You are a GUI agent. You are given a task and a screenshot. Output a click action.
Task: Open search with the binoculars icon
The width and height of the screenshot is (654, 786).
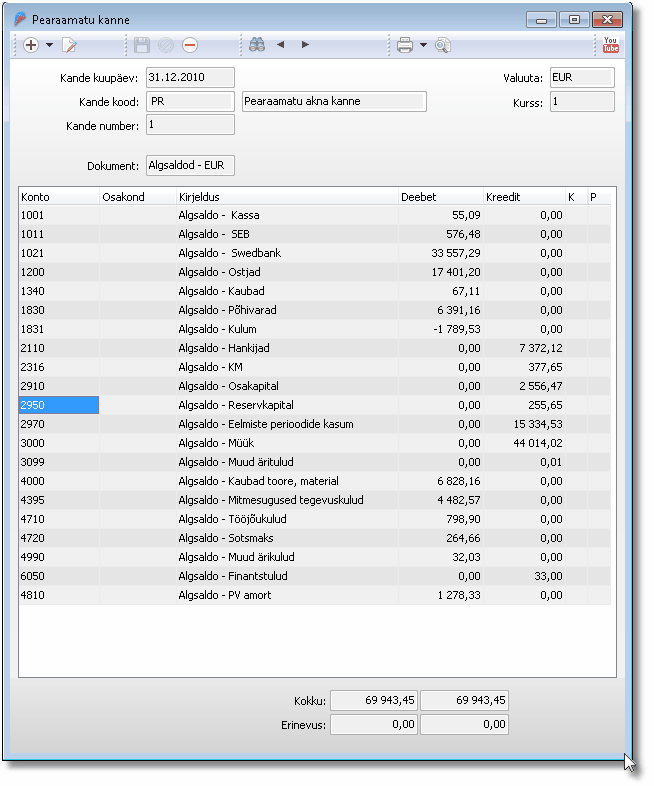tap(257, 45)
